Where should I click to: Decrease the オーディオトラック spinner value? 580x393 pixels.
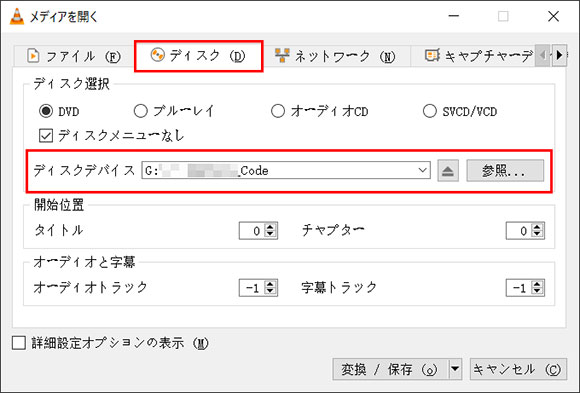coord(270,292)
